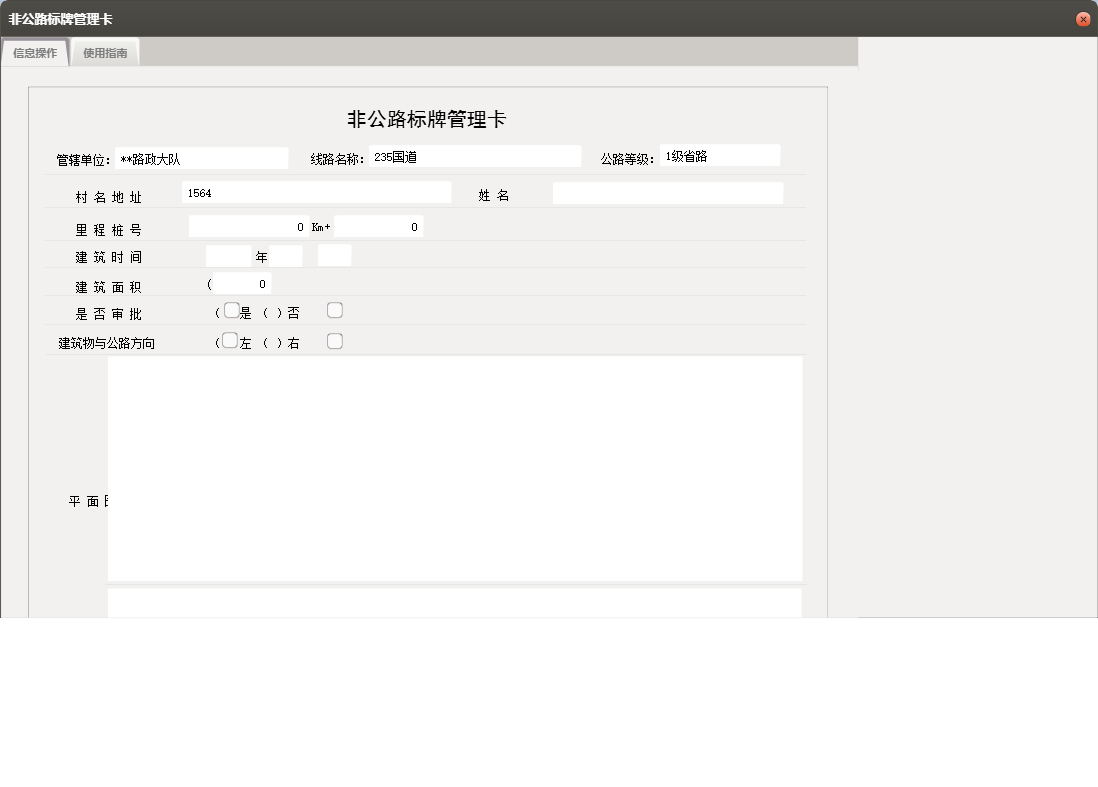The width and height of the screenshot is (1098, 787).
Task: Click the rightmost 建筑时间 input box
Action: pos(334,256)
